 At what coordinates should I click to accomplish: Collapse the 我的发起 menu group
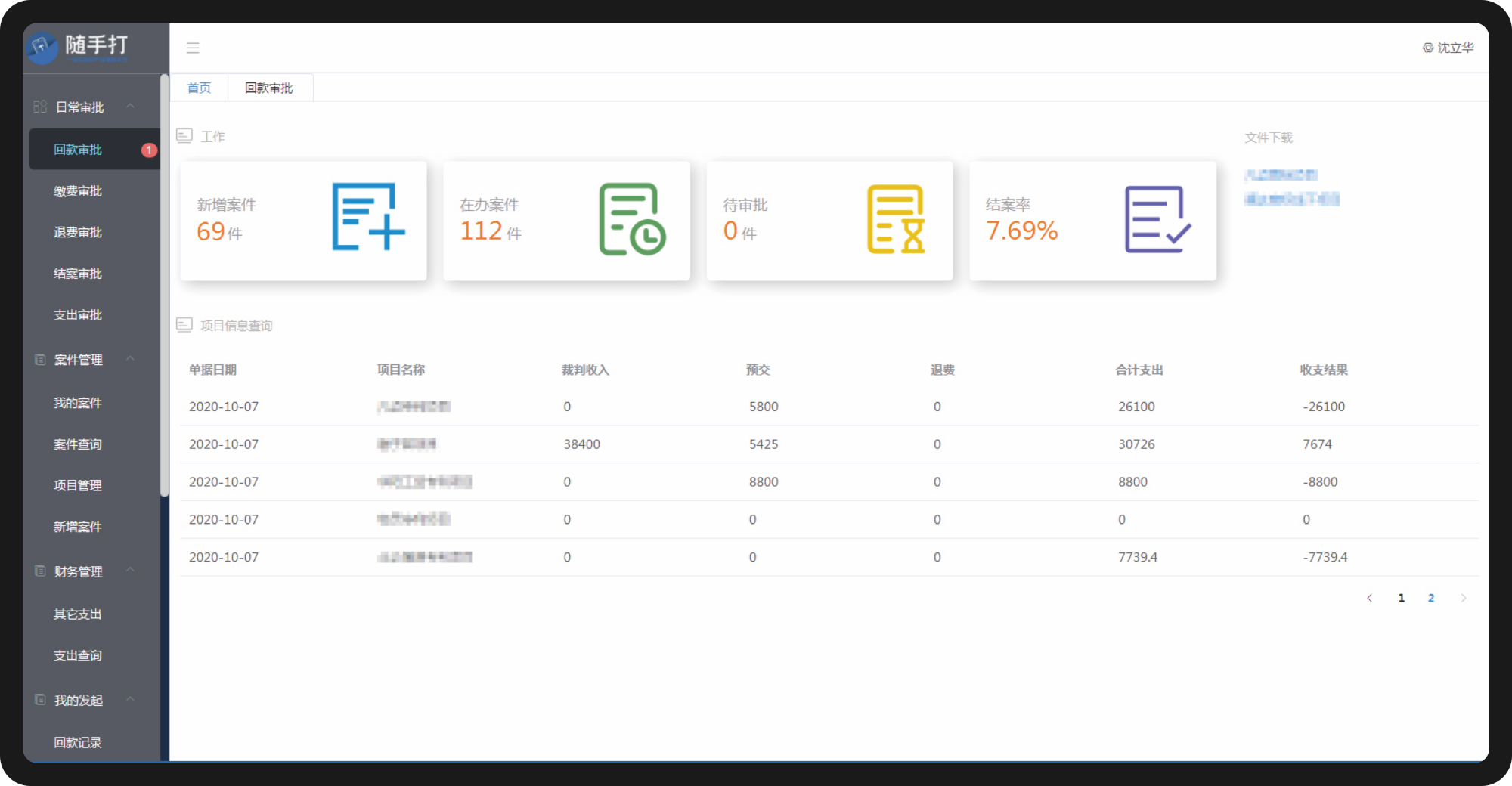pyautogui.click(x=130, y=699)
